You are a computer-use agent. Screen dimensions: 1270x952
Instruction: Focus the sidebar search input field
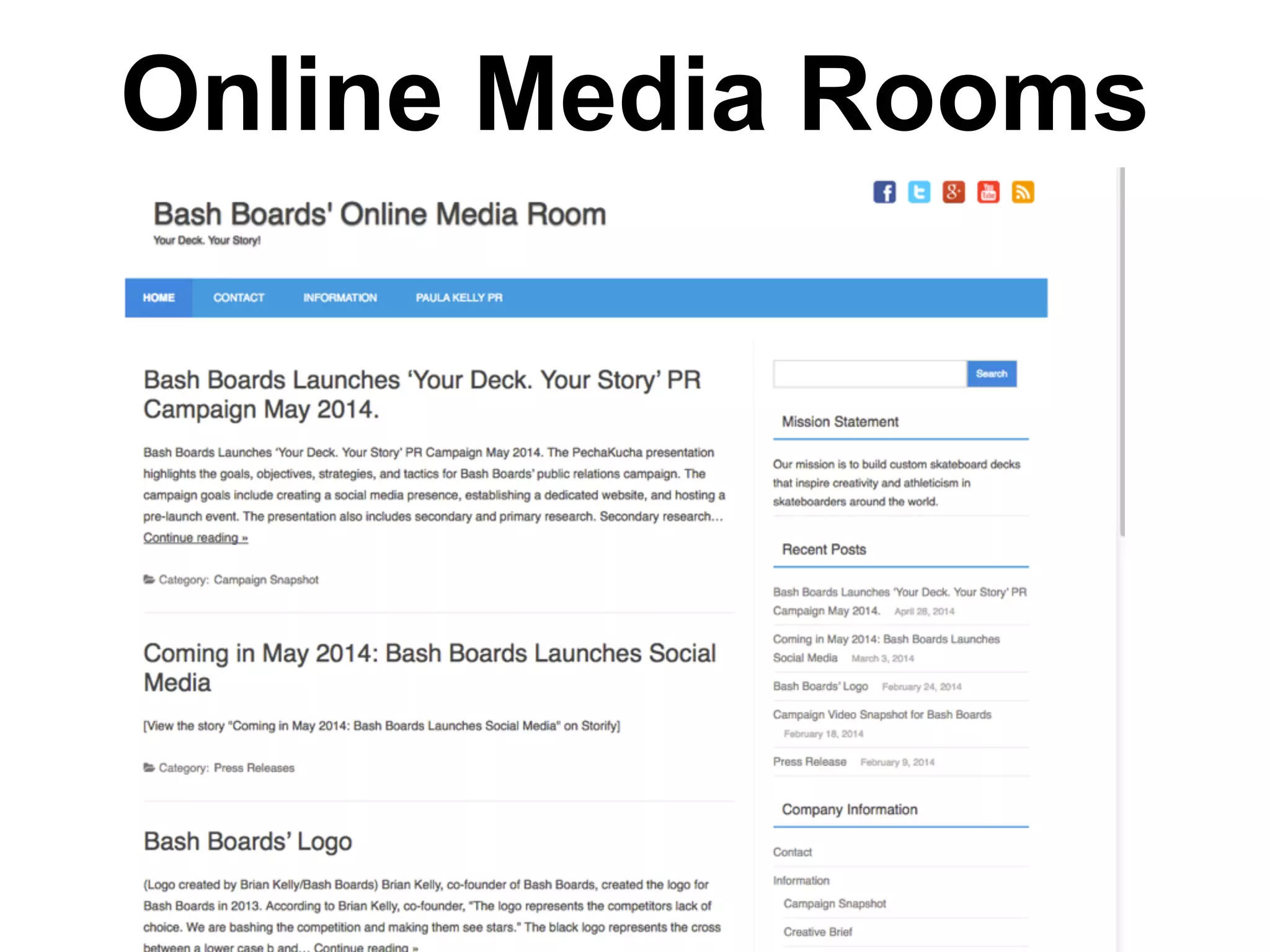(x=870, y=374)
